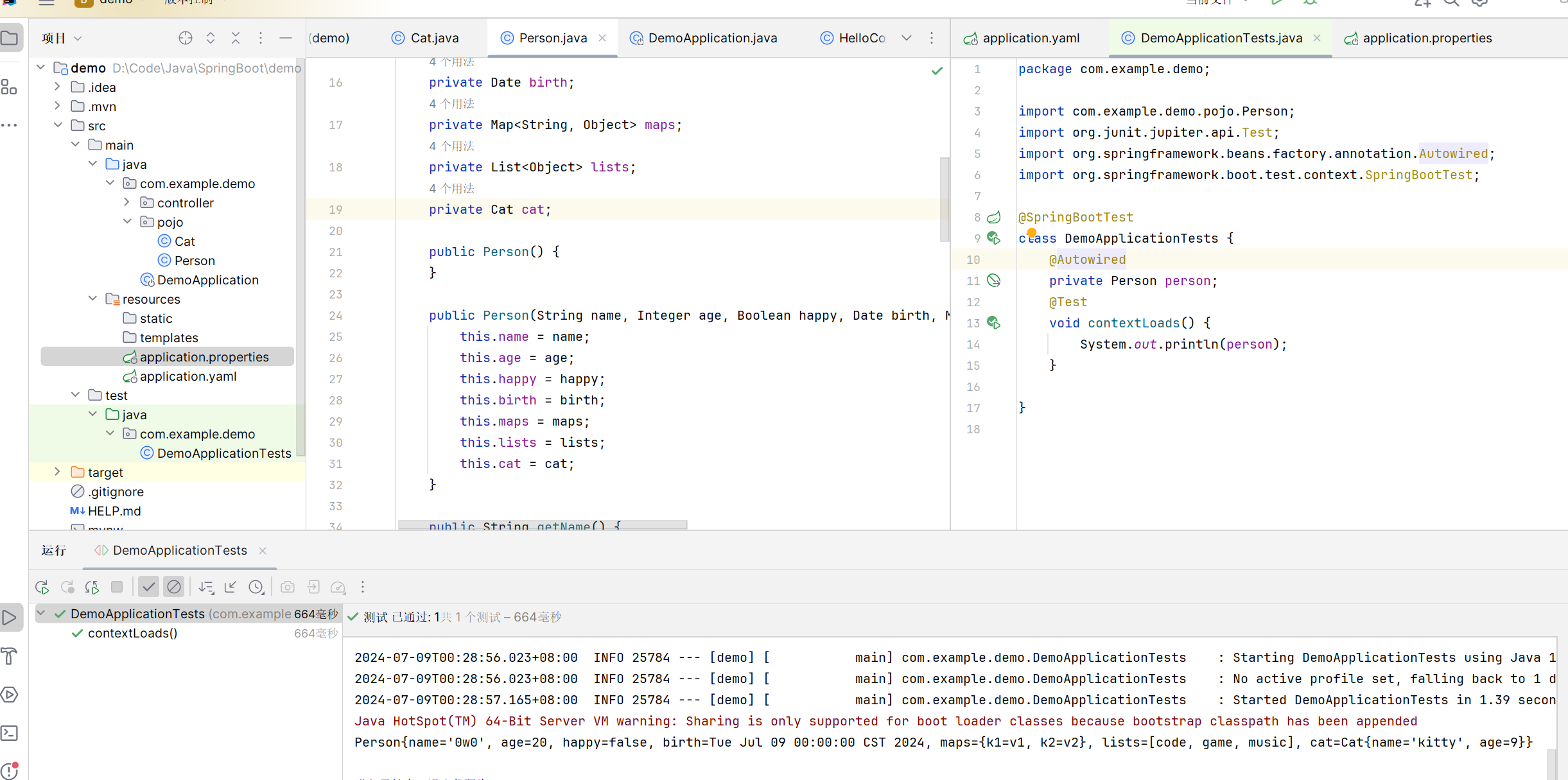Close DemoApplicationTests.java editor tab
This screenshot has height=780, width=1568.
[1317, 38]
